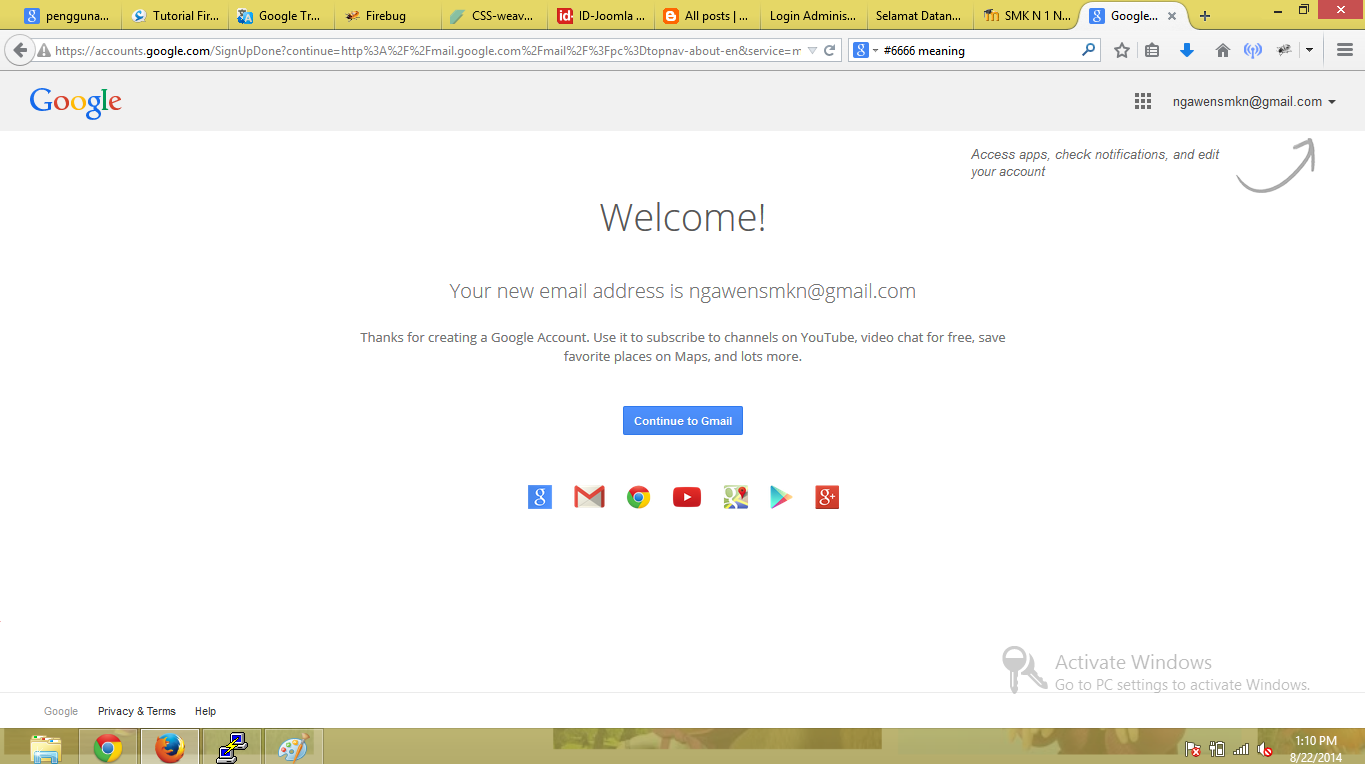This screenshot has height=764, width=1365.
Task: Open the Google Maps product icon
Action: coord(736,497)
